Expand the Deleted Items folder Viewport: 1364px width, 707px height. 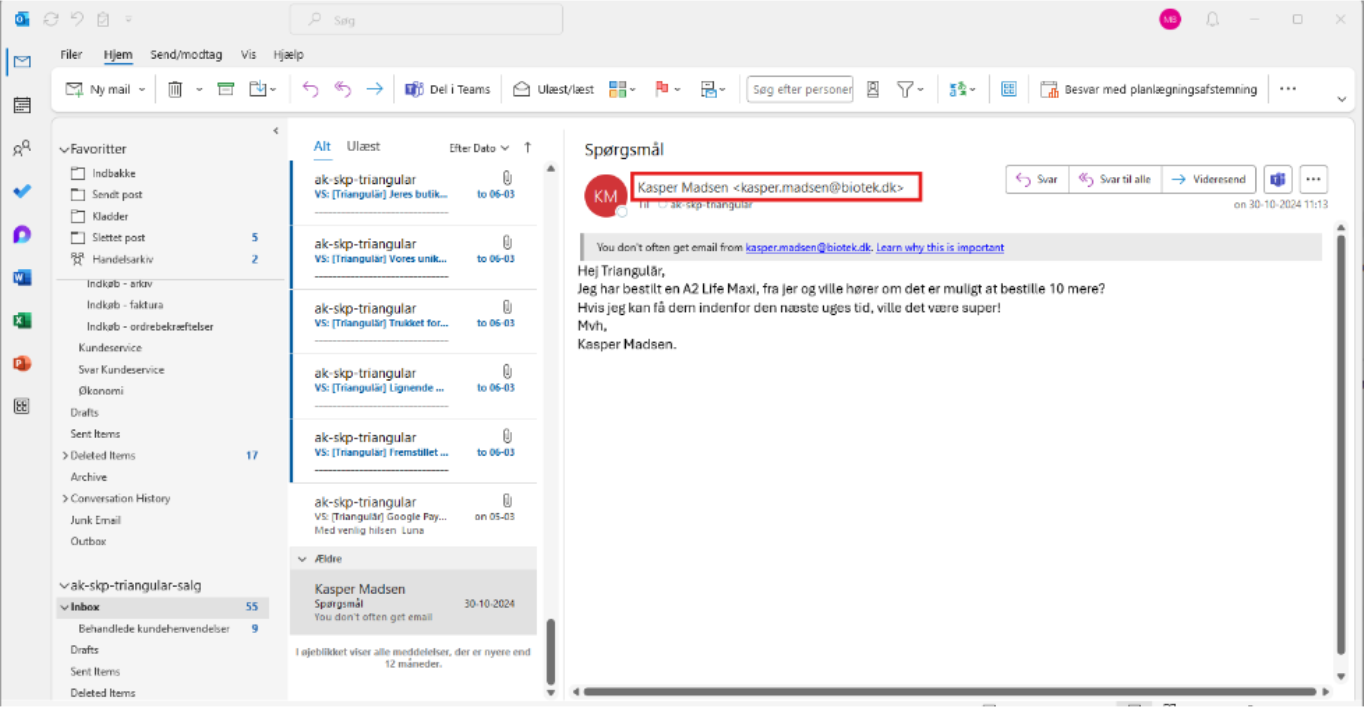[x=66, y=456]
